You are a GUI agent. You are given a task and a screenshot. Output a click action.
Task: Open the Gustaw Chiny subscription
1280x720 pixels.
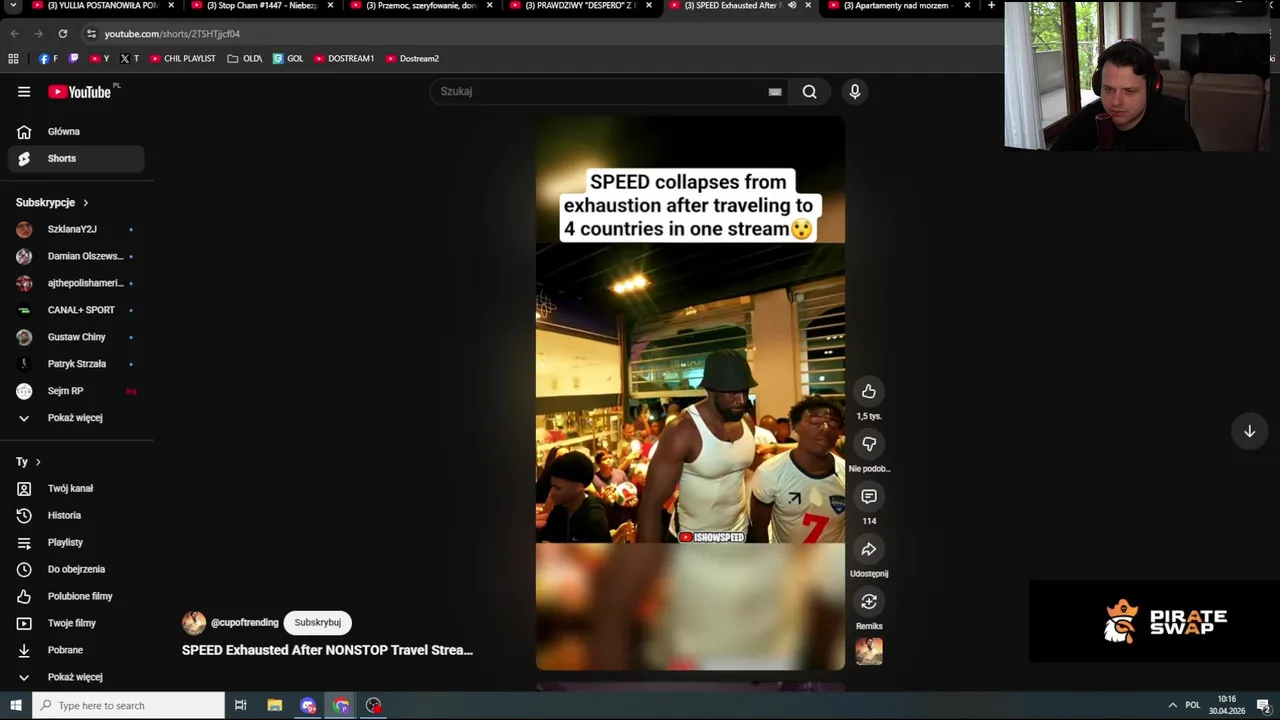[76, 337]
